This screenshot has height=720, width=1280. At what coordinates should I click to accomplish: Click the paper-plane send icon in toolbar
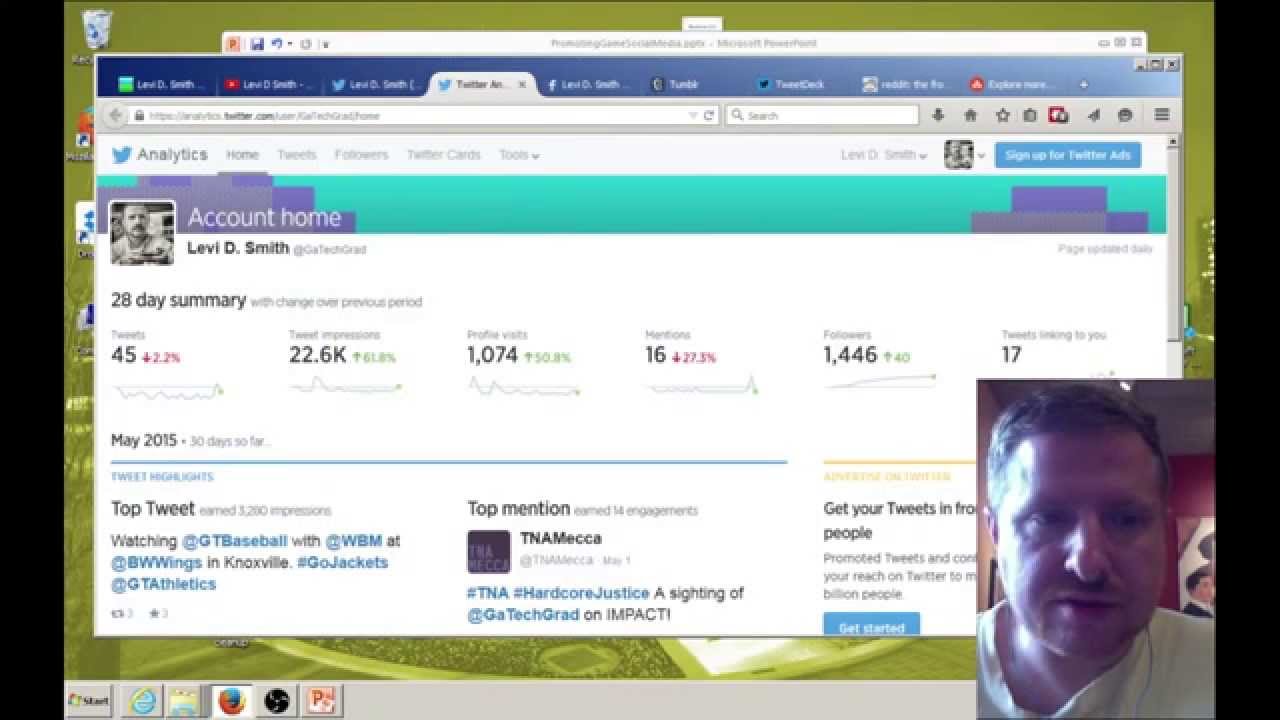pyautogui.click(x=1093, y=116)
